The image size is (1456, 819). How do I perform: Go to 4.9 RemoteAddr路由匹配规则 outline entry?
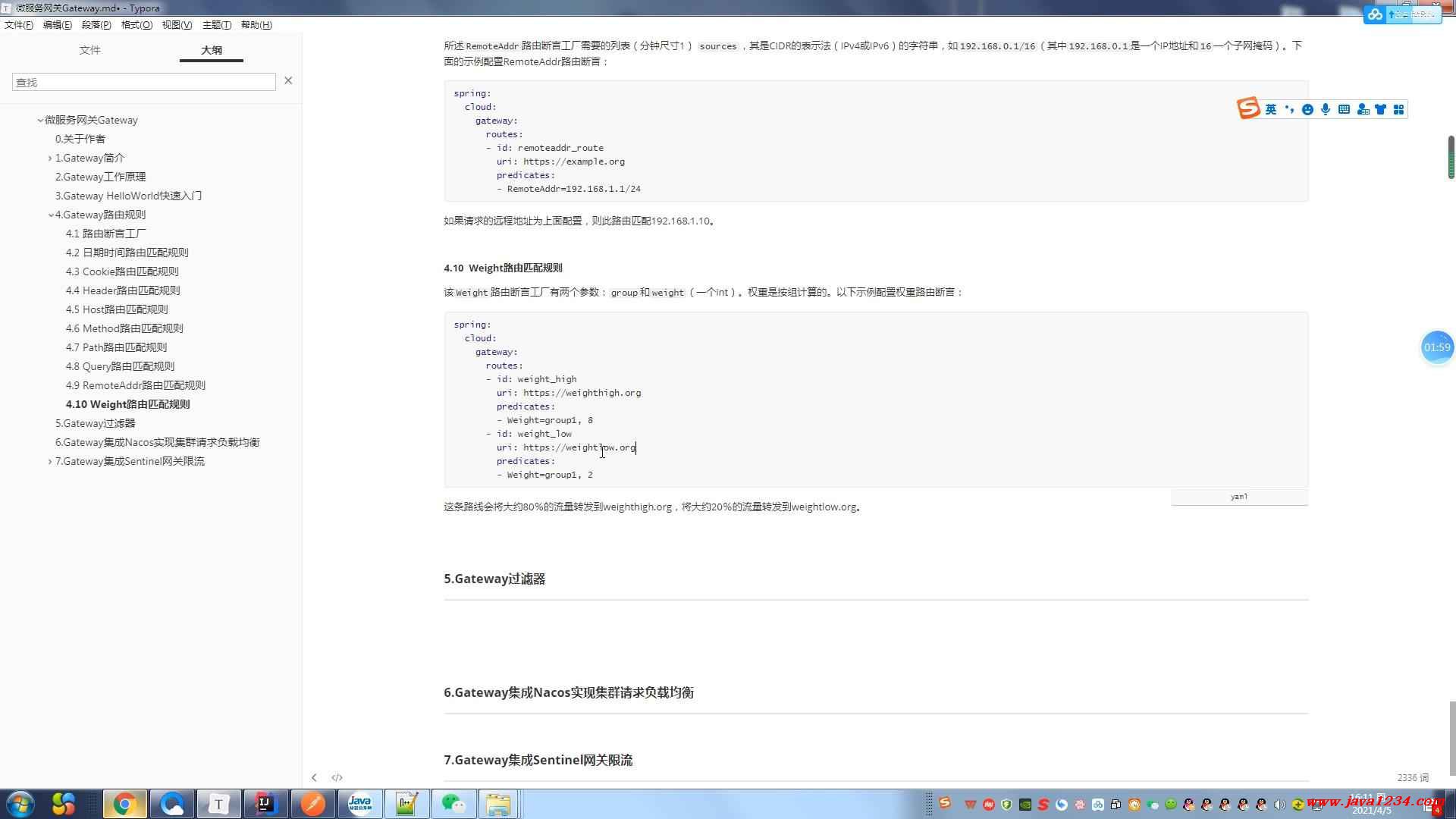[136, 385]
